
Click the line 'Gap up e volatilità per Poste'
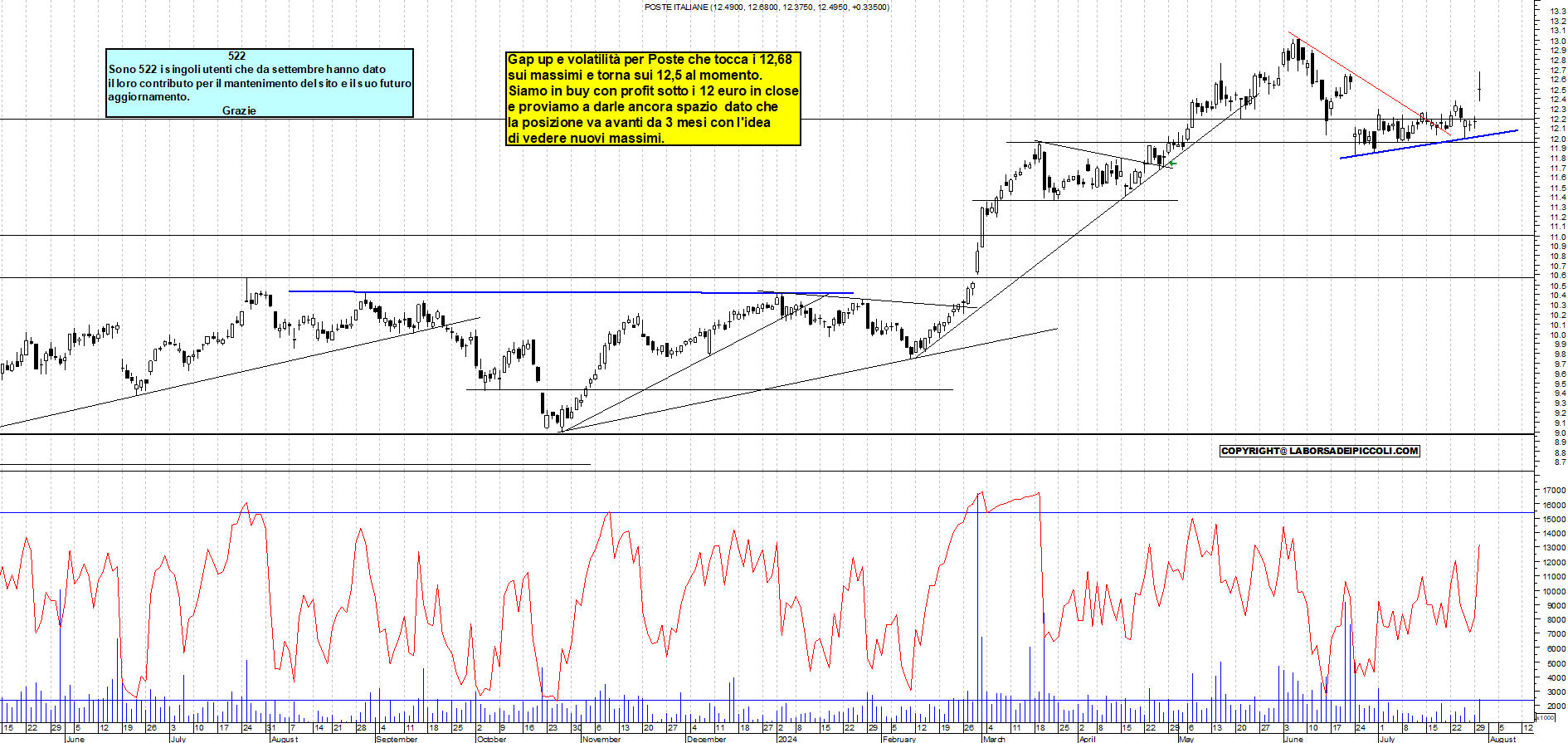(x=650, y=59)
